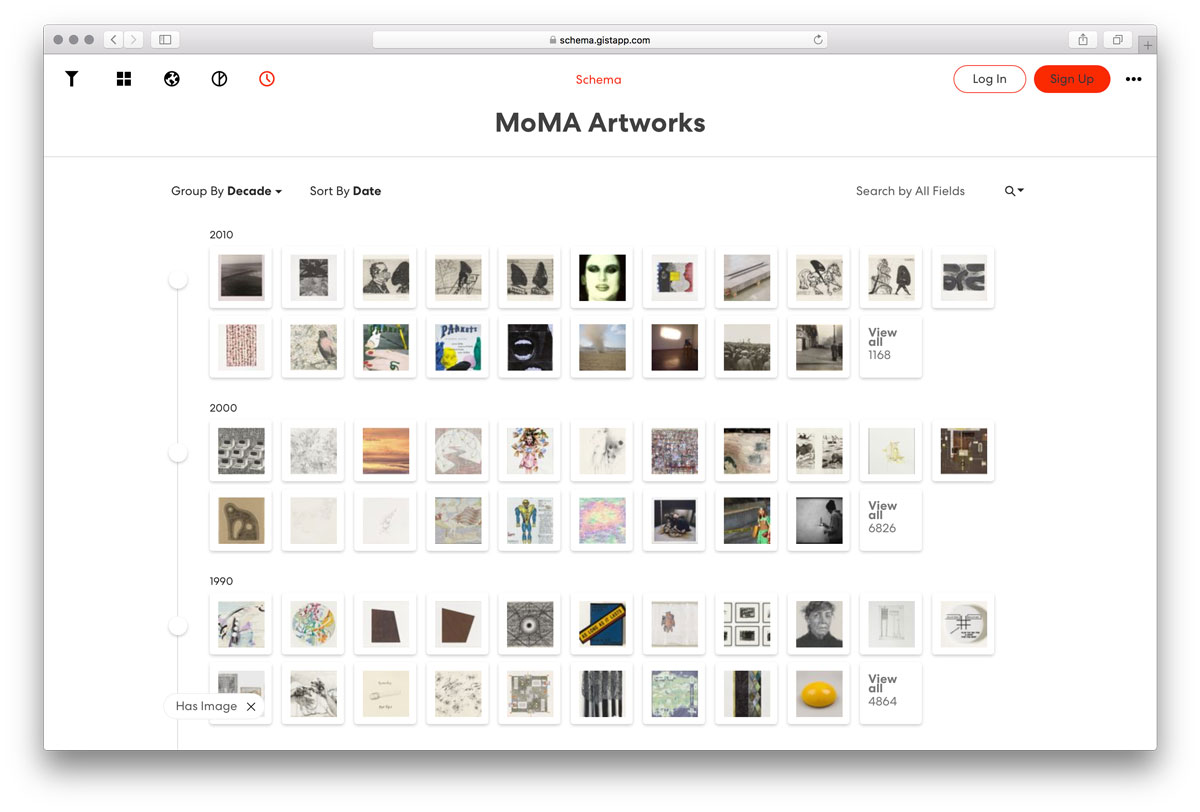Click the 1990 decade label
The width and height of the screenshot is (1200, 812).
point(221,581)
